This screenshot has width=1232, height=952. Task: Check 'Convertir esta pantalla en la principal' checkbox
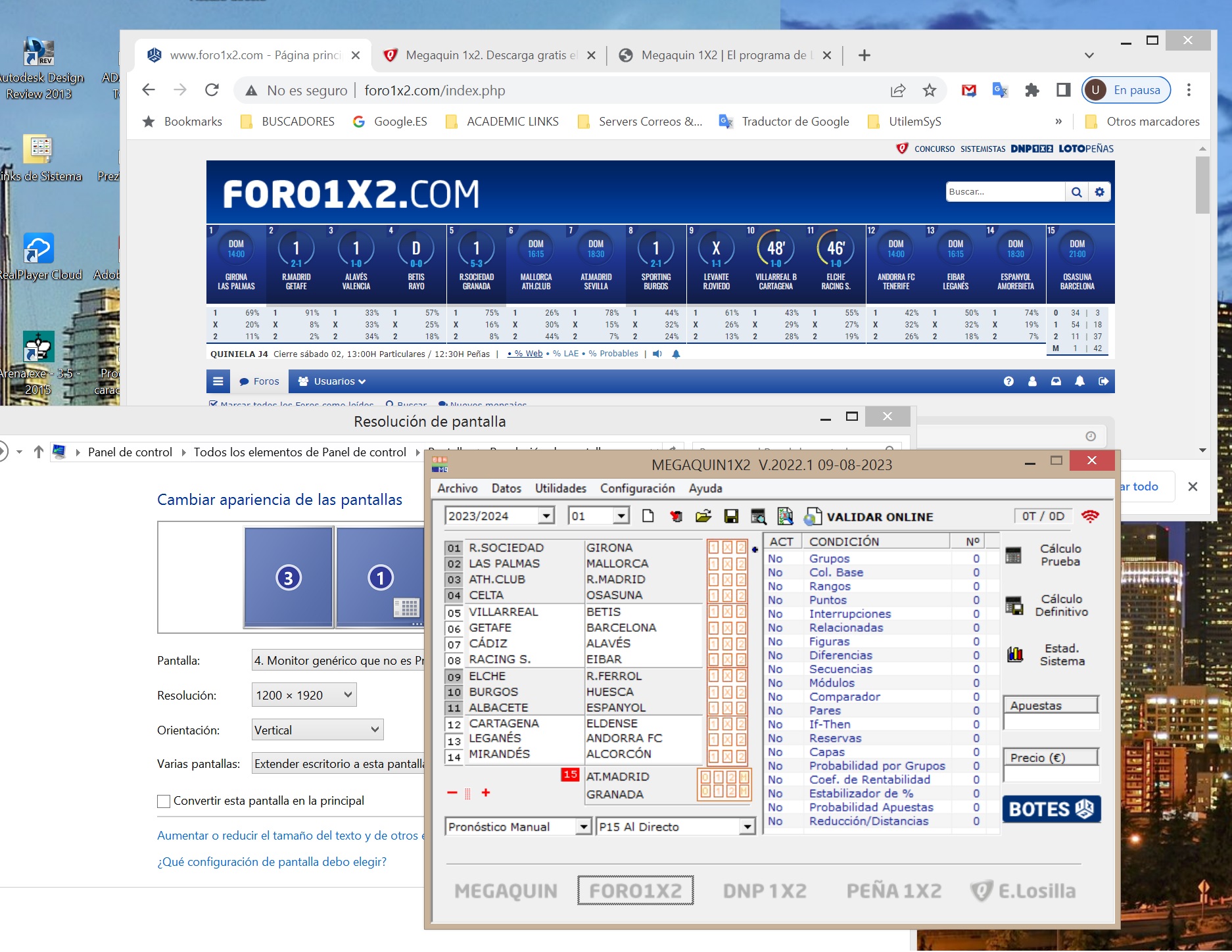click(x=164, y=801)
